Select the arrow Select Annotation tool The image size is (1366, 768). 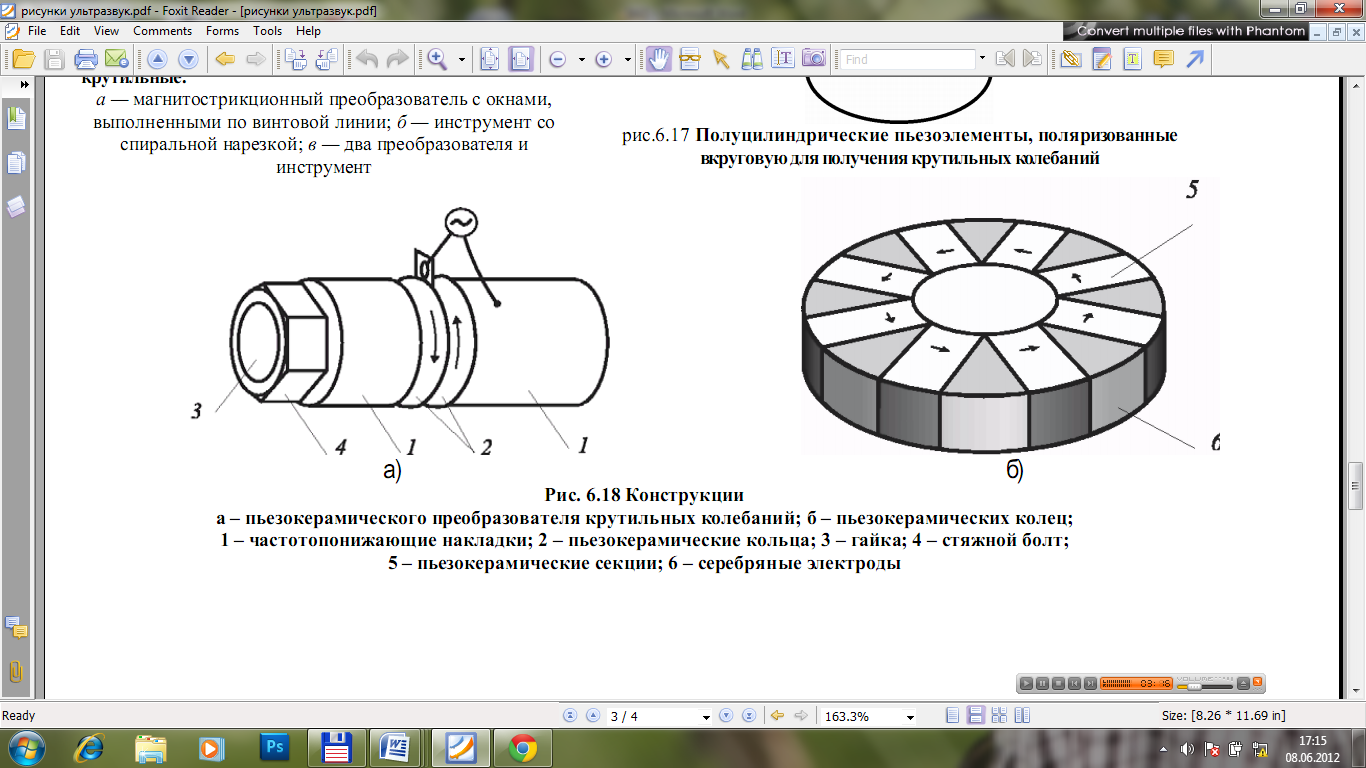[x=720, y=59]
